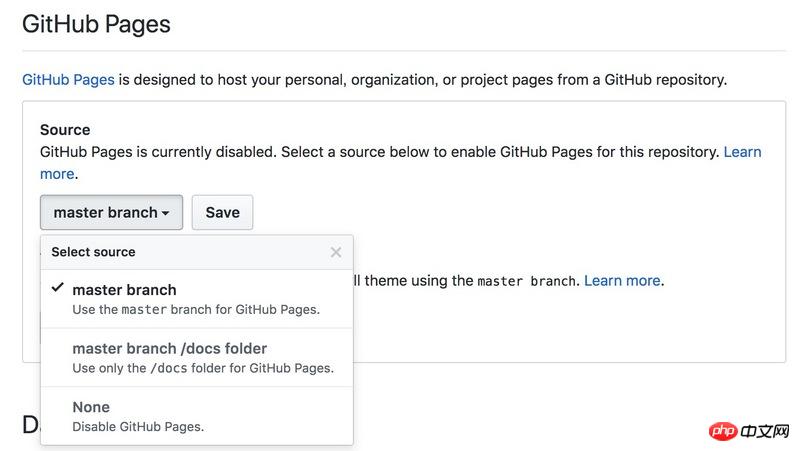Viewport: 800px width, 451px height.
Task: Open the blue GitHub Pages link
Action: click(x=68, y=79)
